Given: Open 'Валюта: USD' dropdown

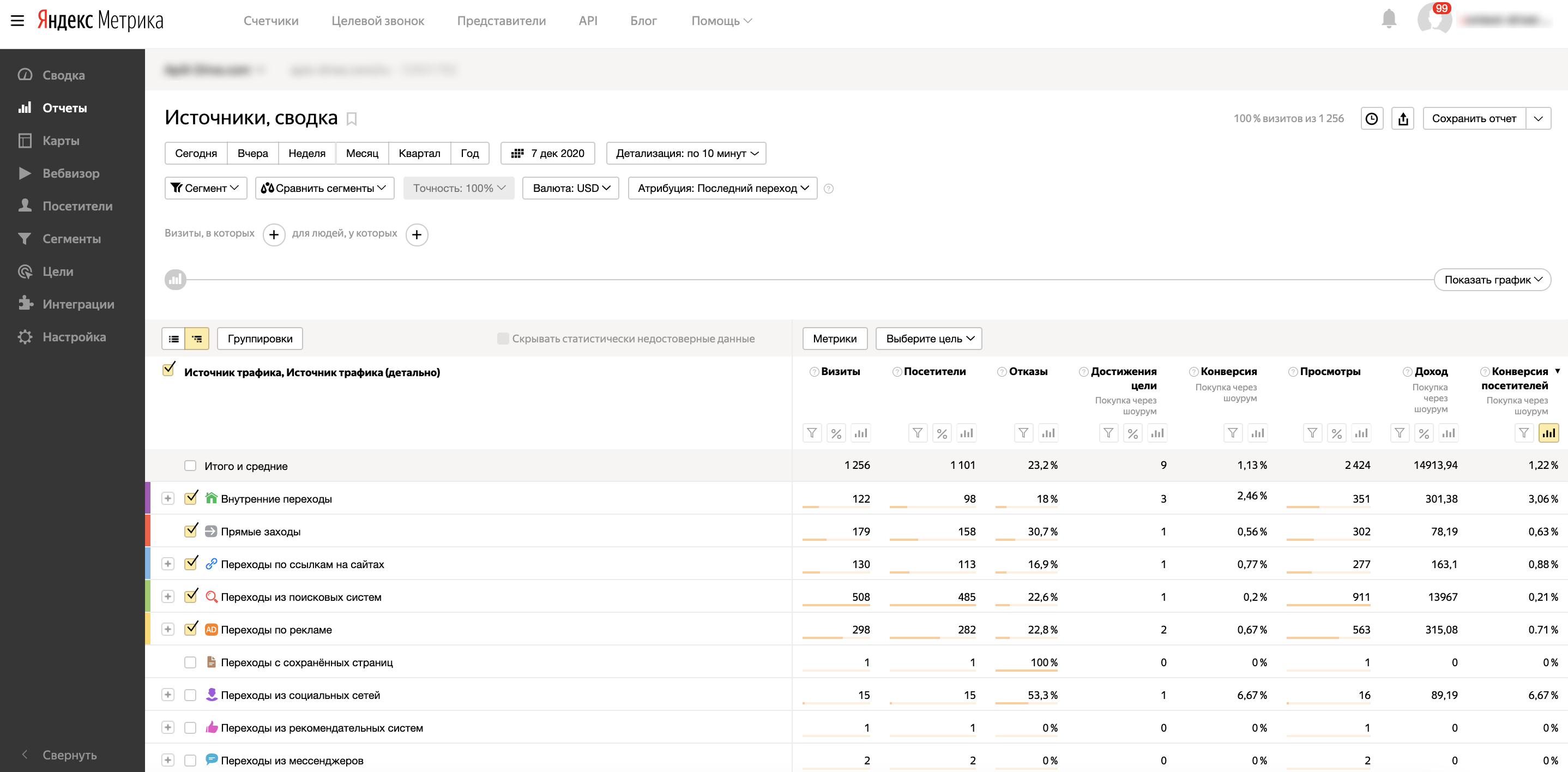Looking at the screenshot, I should pyautogui.click(x=570, y=188).
